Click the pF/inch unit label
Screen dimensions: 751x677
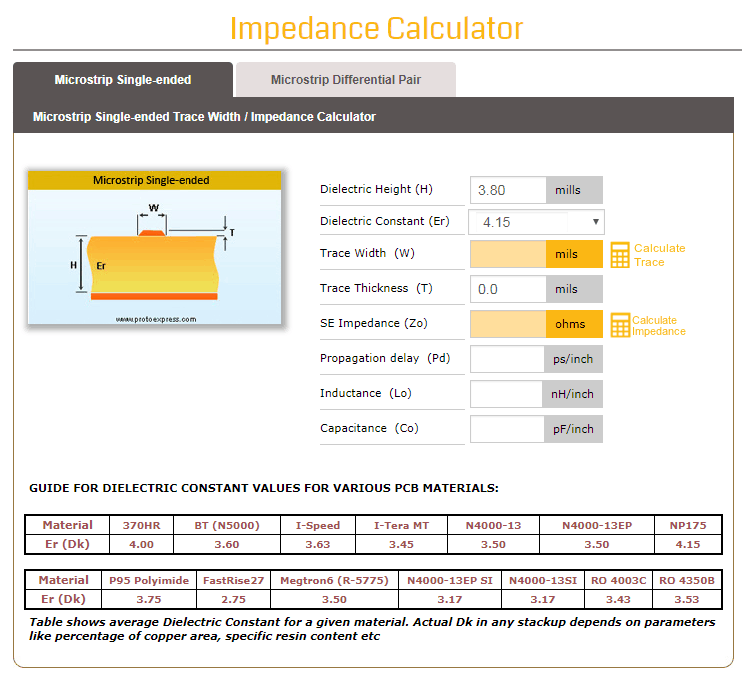(x=573, y=429)
